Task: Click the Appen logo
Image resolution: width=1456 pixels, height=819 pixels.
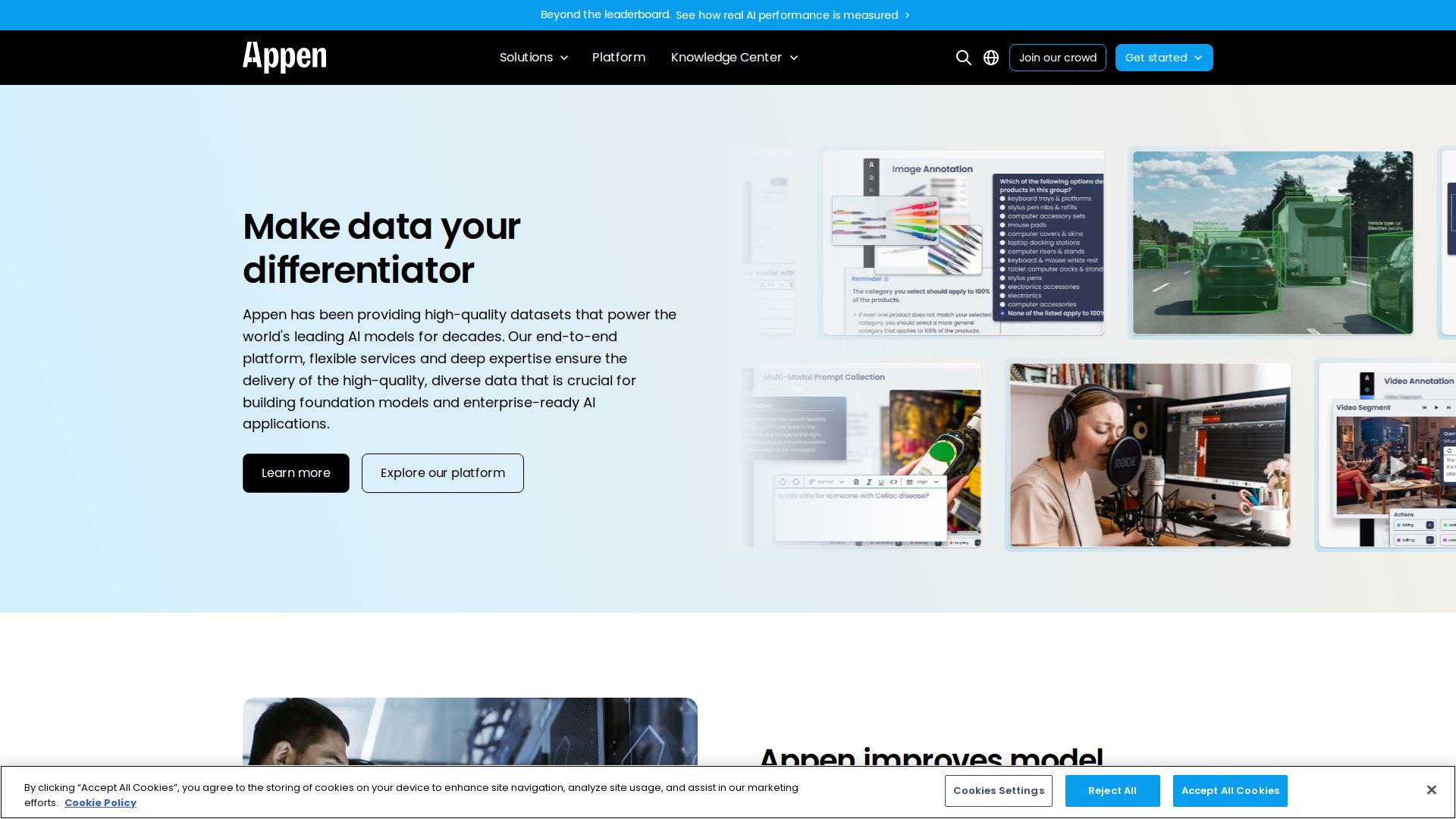Action: [x=284, y=57]
